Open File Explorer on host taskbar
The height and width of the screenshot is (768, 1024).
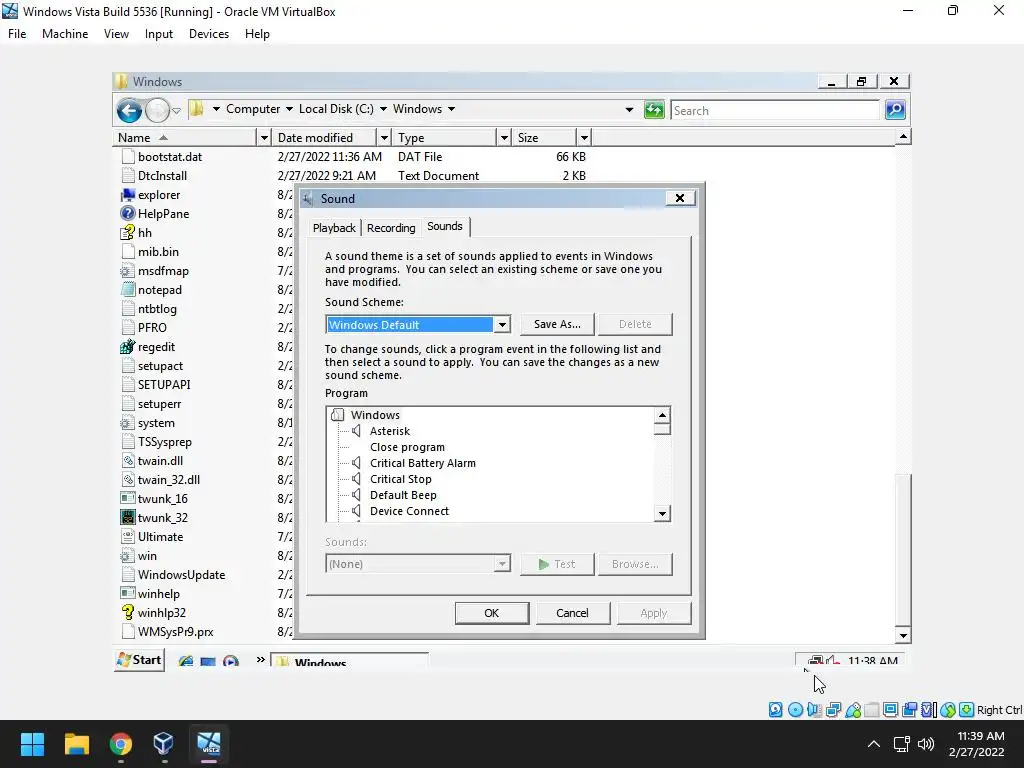click(76, 744)
